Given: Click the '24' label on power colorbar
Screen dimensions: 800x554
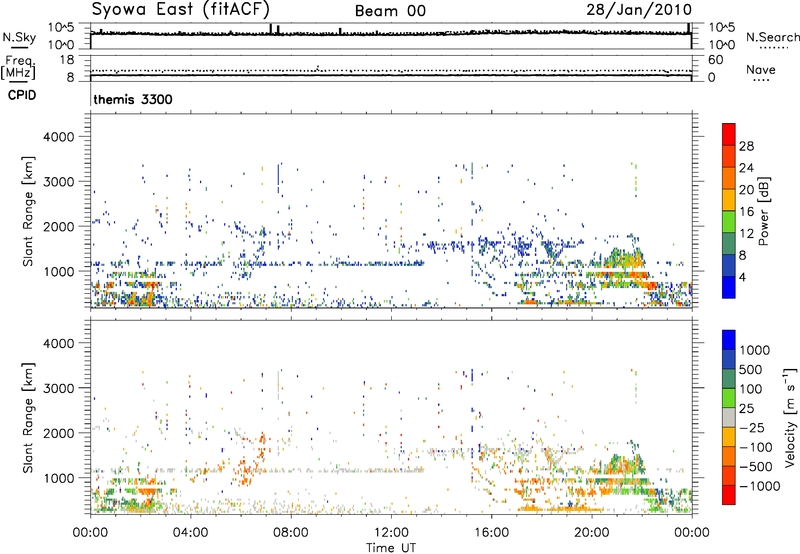Looking at the screenshot, I should [x=746, y=168].
